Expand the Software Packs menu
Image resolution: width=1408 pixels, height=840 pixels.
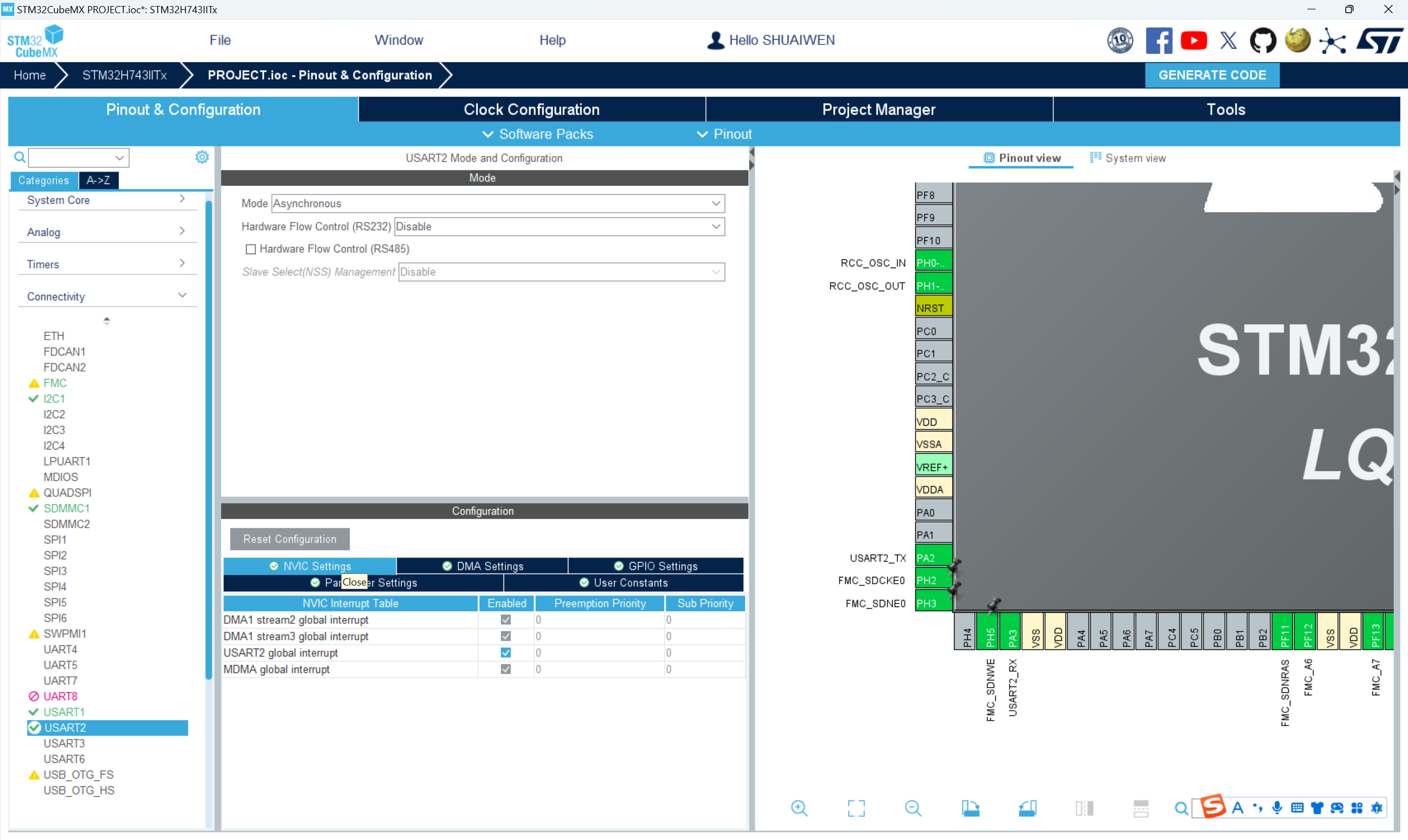coord(537,134)
